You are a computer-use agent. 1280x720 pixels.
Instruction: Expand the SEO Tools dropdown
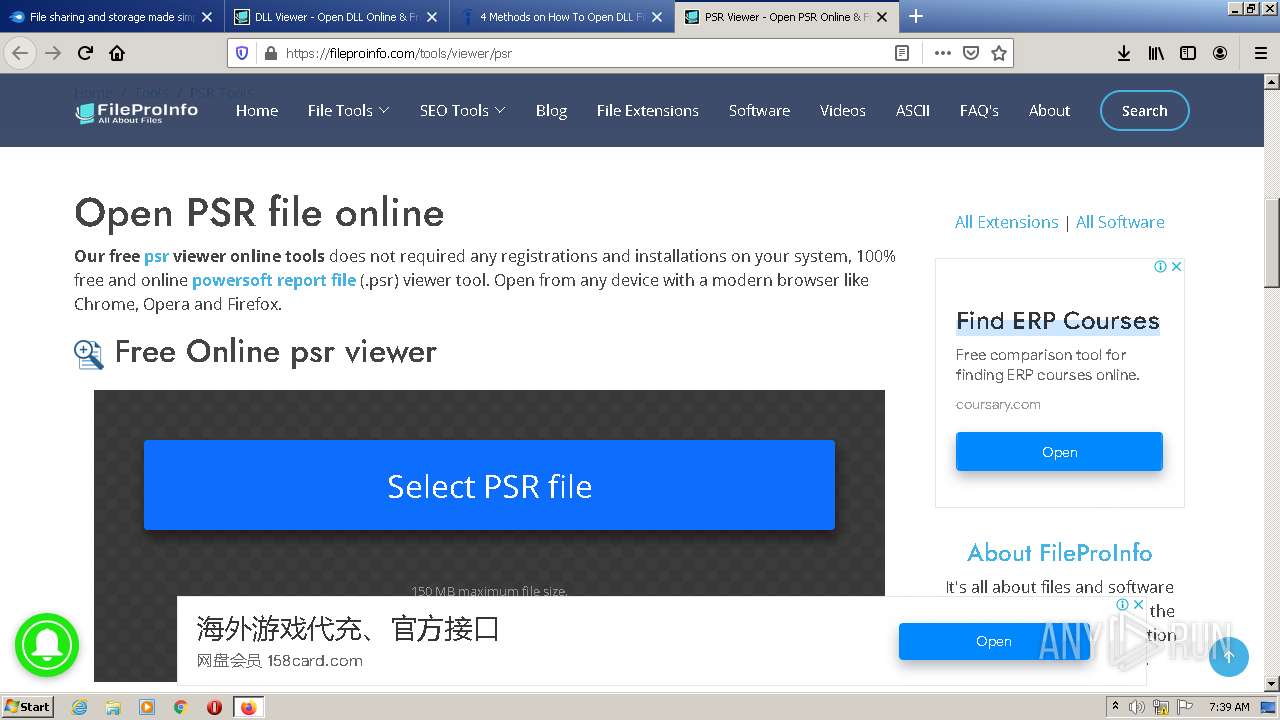462,111
